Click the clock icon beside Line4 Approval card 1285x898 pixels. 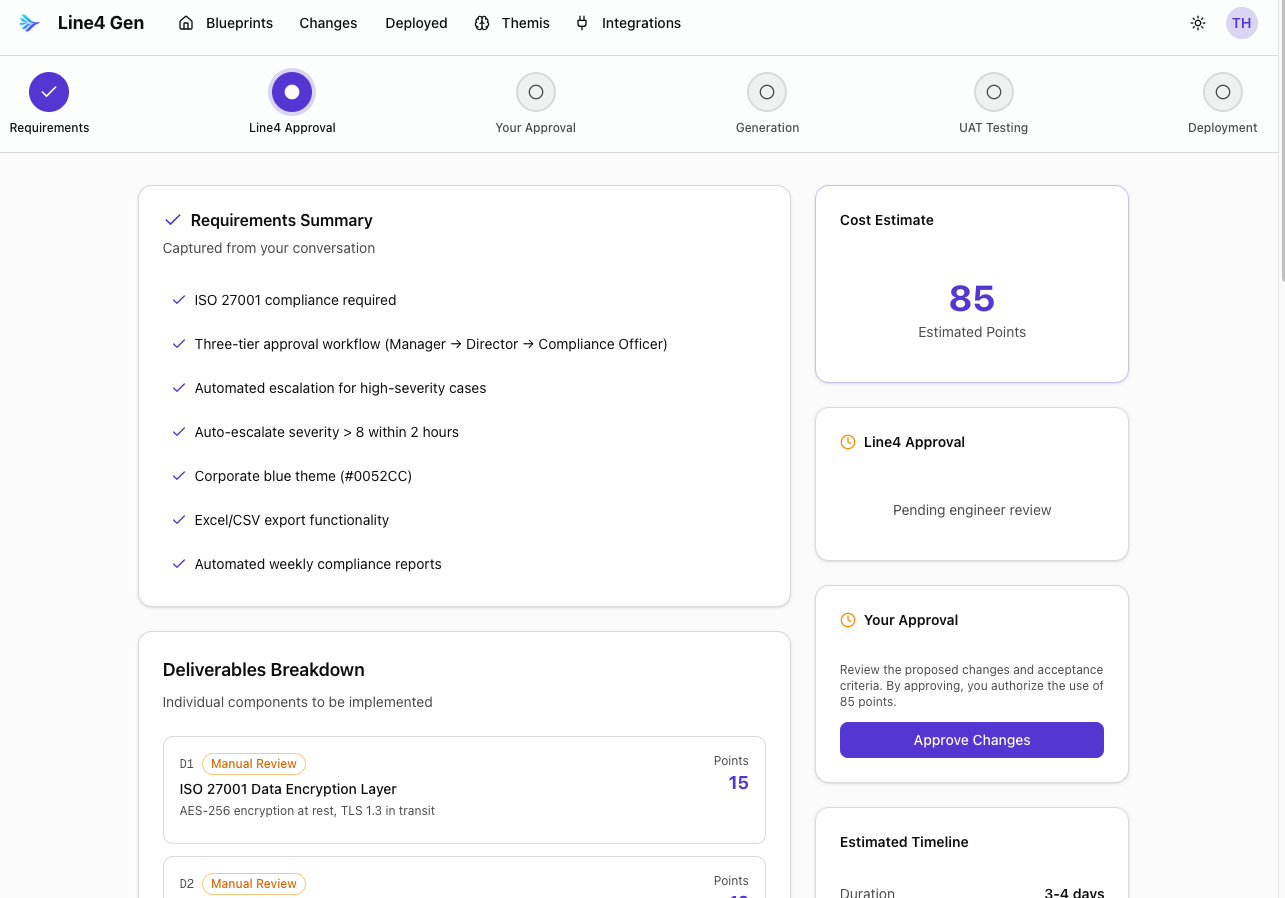(848, 442)
